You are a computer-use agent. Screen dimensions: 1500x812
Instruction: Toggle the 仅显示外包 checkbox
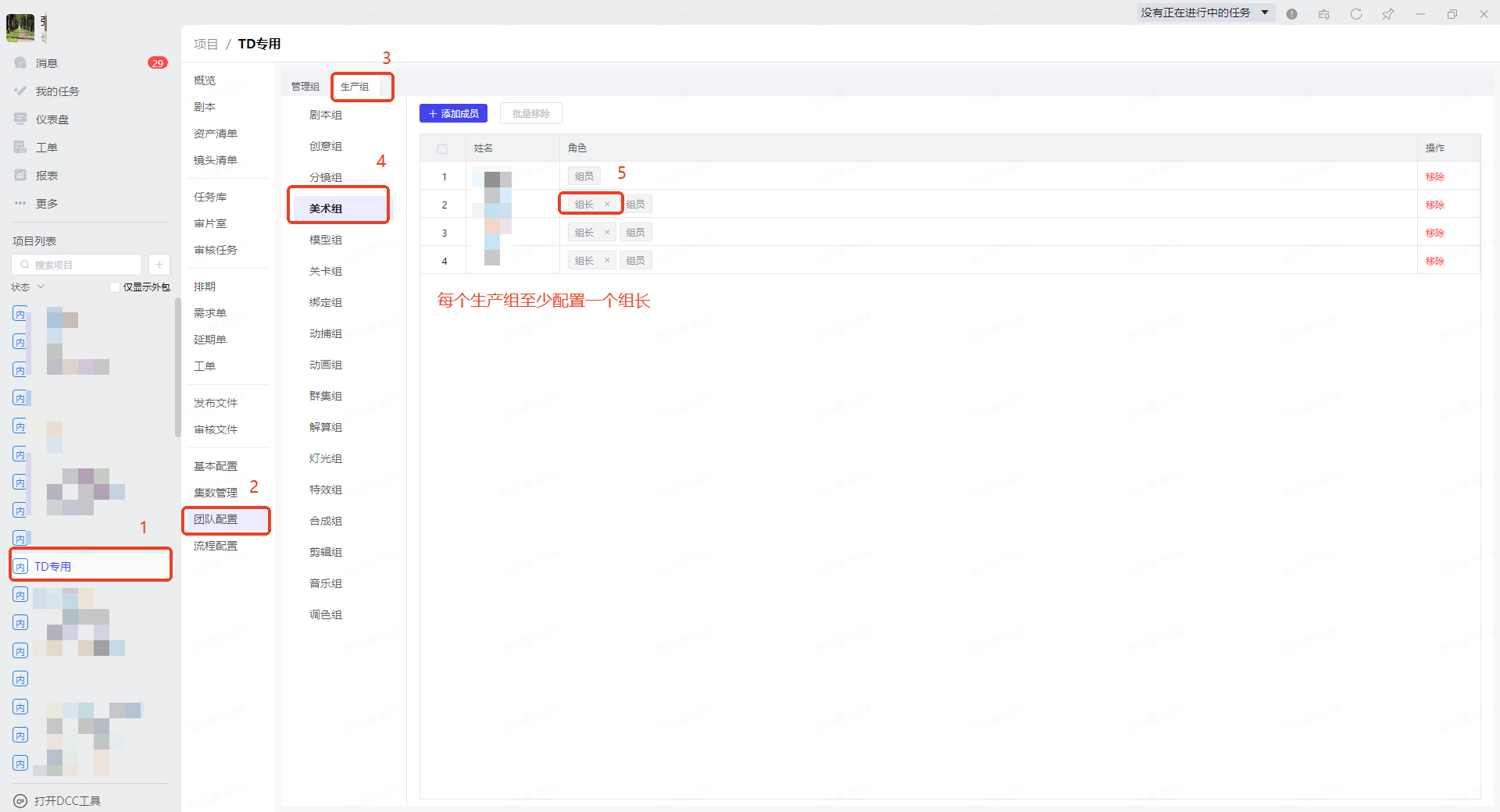tap(115, 287)
